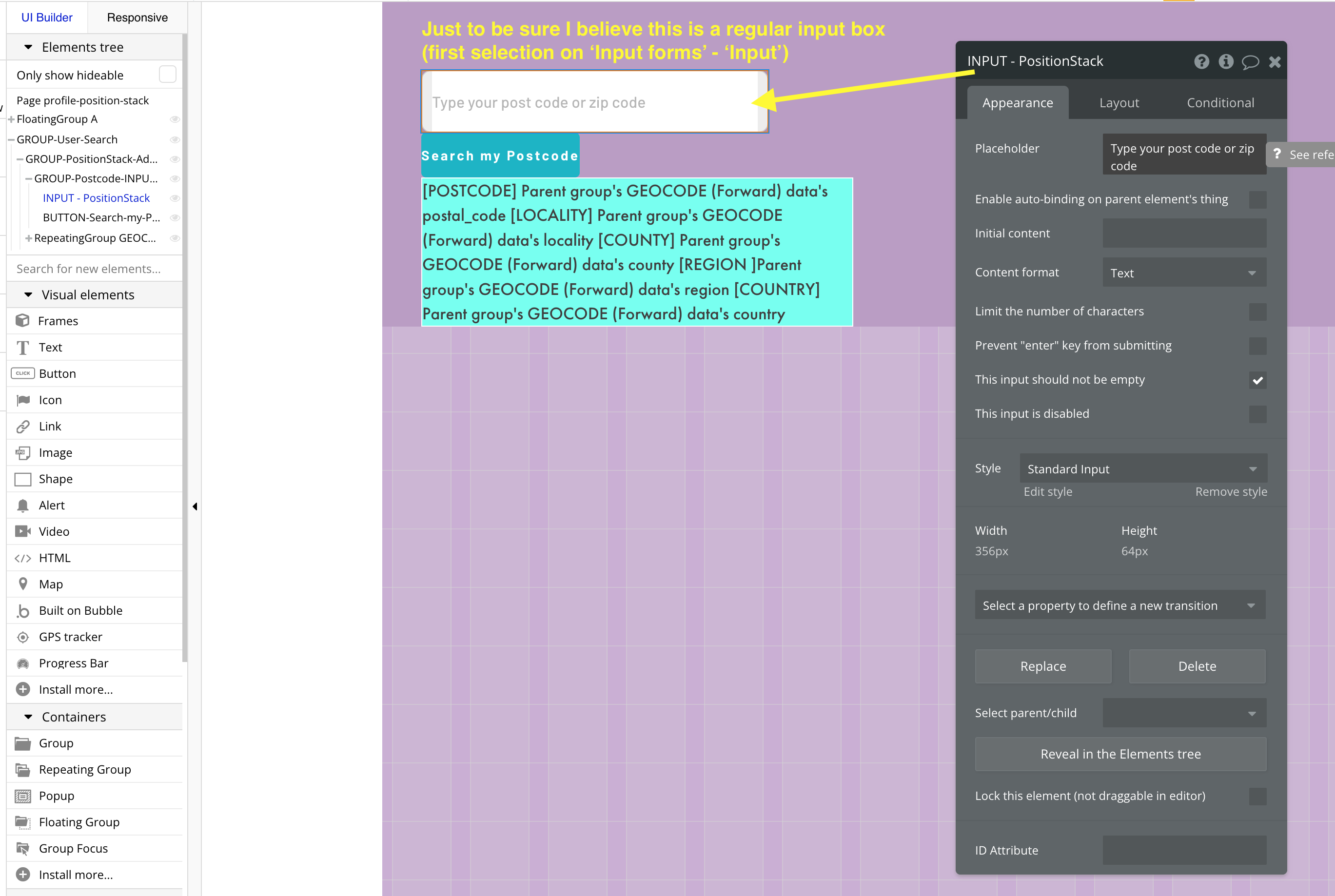Viewport: 1335px width, 896px height.
Task: Toggle visibility eye for GROUP-User-Search
Action: [175, 139]
